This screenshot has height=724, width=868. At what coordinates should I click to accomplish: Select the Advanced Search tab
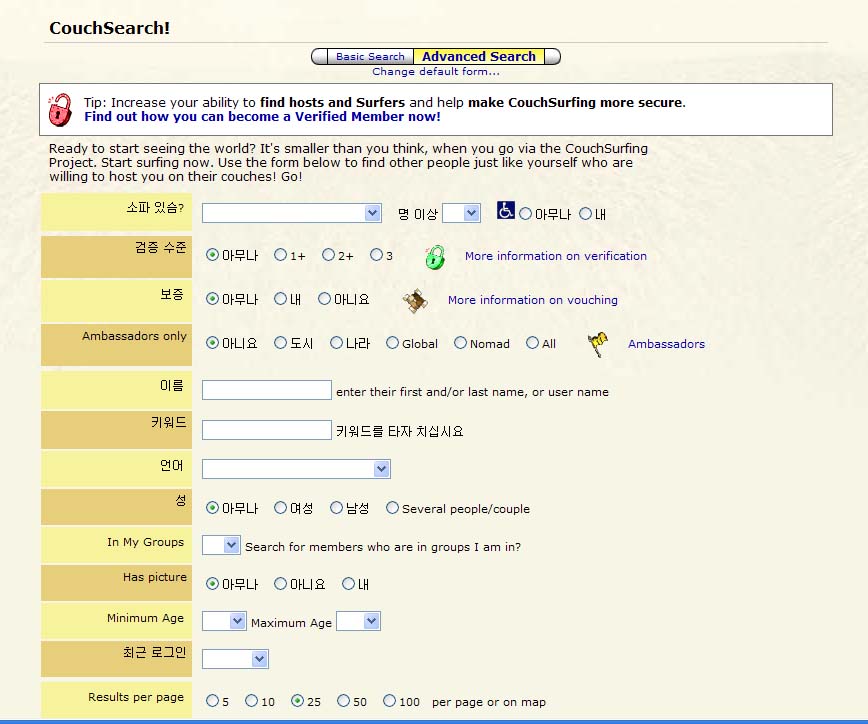pyautogui.click(x=479, y=56)
